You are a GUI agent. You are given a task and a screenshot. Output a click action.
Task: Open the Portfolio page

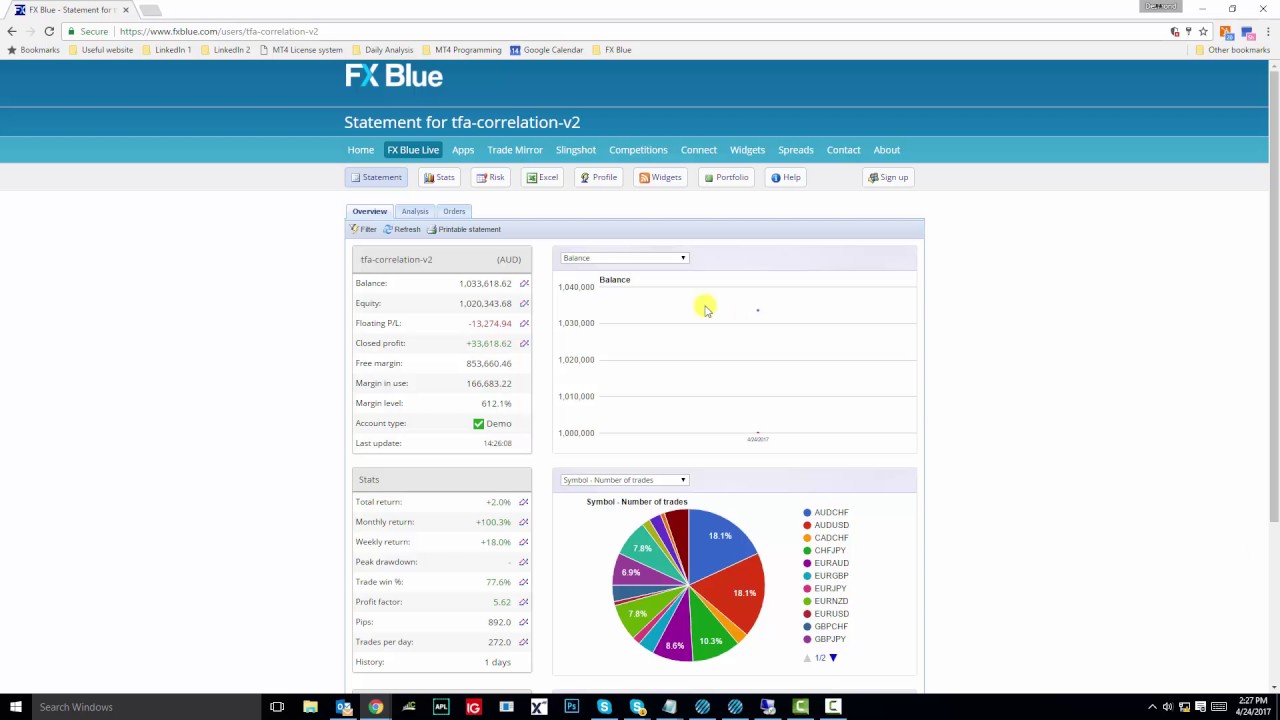(726, 177)
